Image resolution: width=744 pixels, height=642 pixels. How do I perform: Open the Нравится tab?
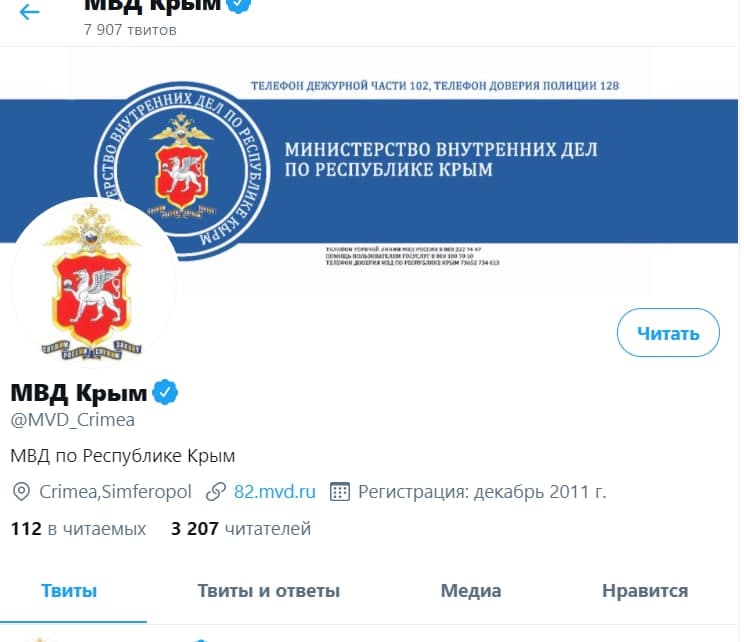pos(645,591)
